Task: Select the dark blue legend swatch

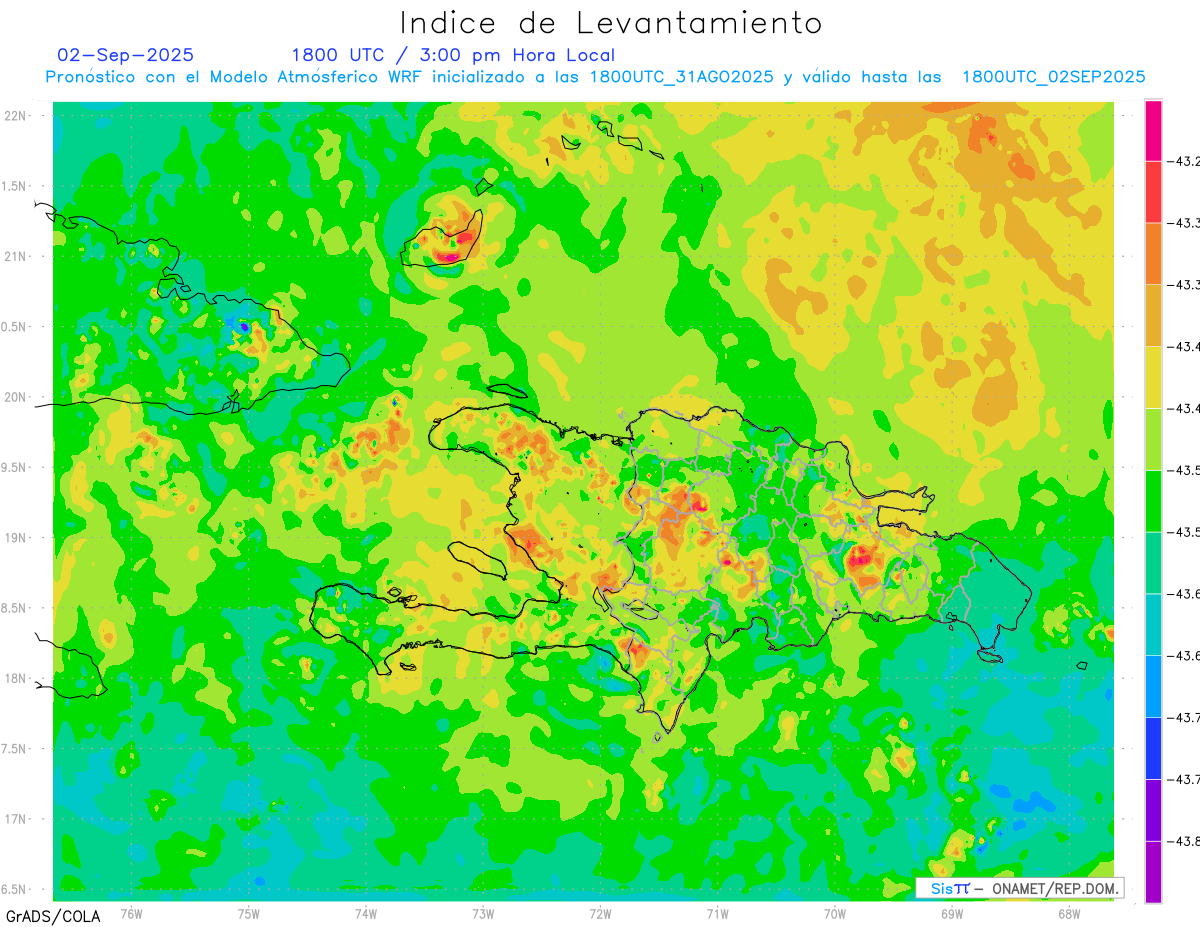Action: click(1153, 748)
